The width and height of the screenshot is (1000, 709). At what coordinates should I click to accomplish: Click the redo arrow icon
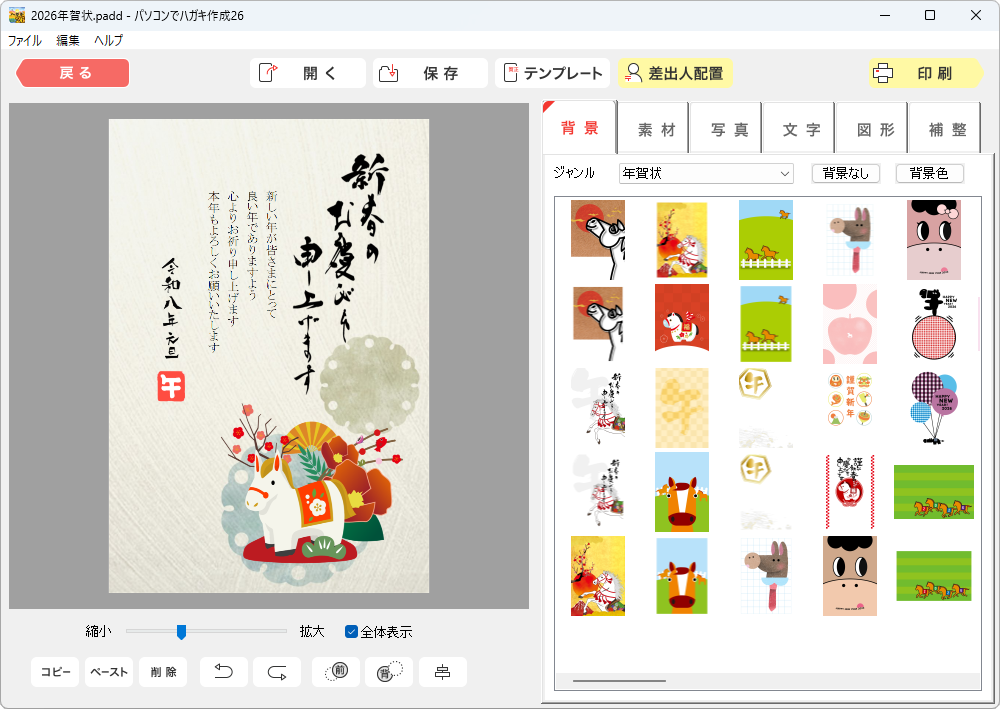point(277,672)
